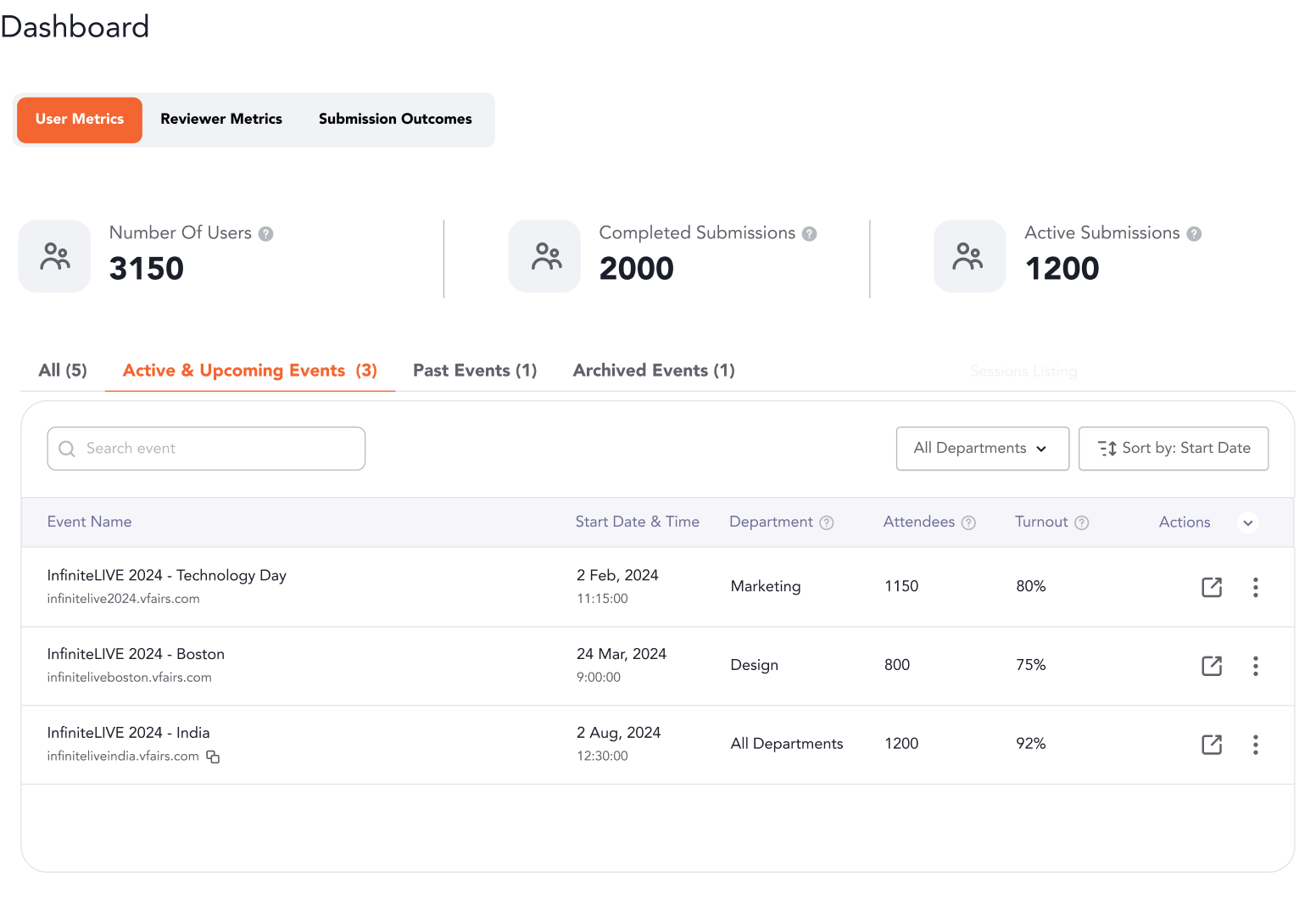Expand the Actions column chevron
The height and width of the screenshot is (905, 1316).
(1247, 522)
